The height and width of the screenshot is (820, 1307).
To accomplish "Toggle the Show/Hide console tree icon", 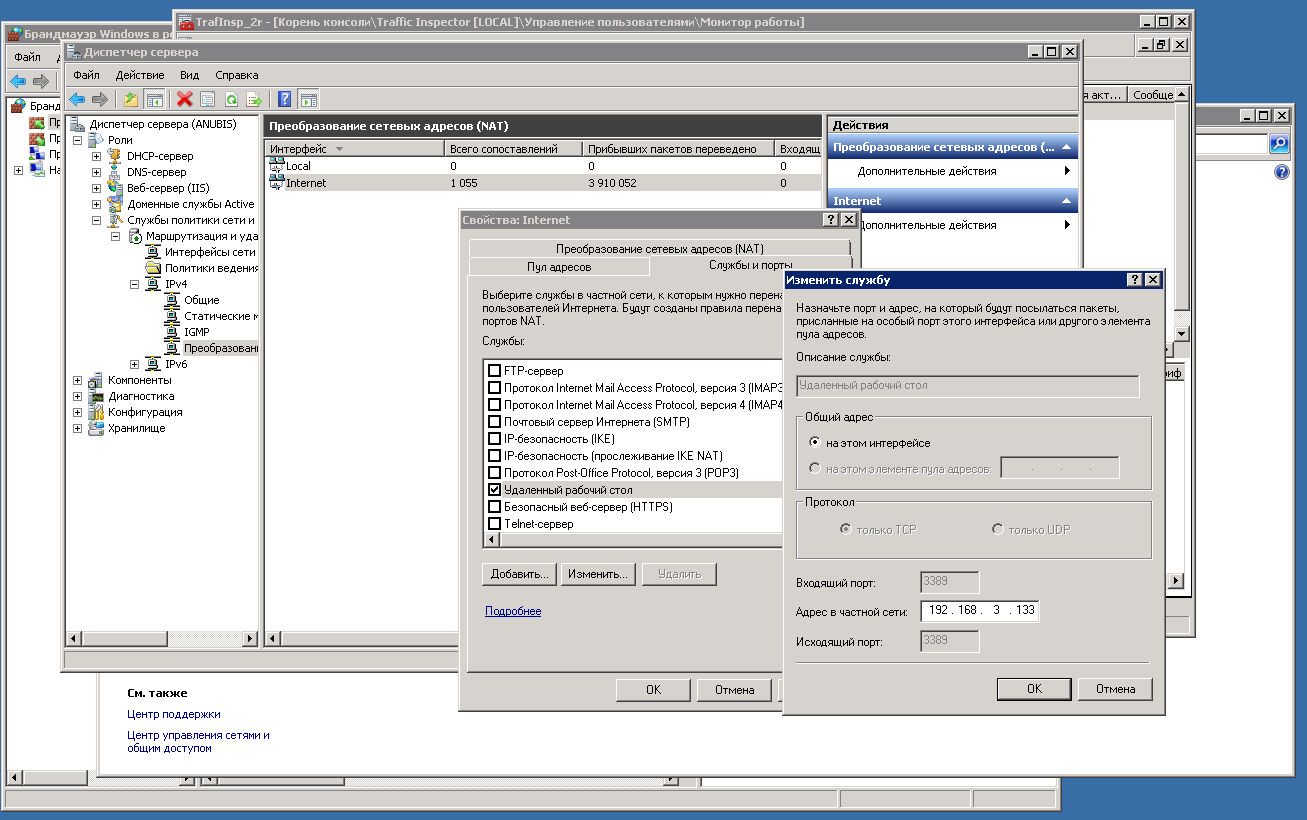I will [154, 99].
